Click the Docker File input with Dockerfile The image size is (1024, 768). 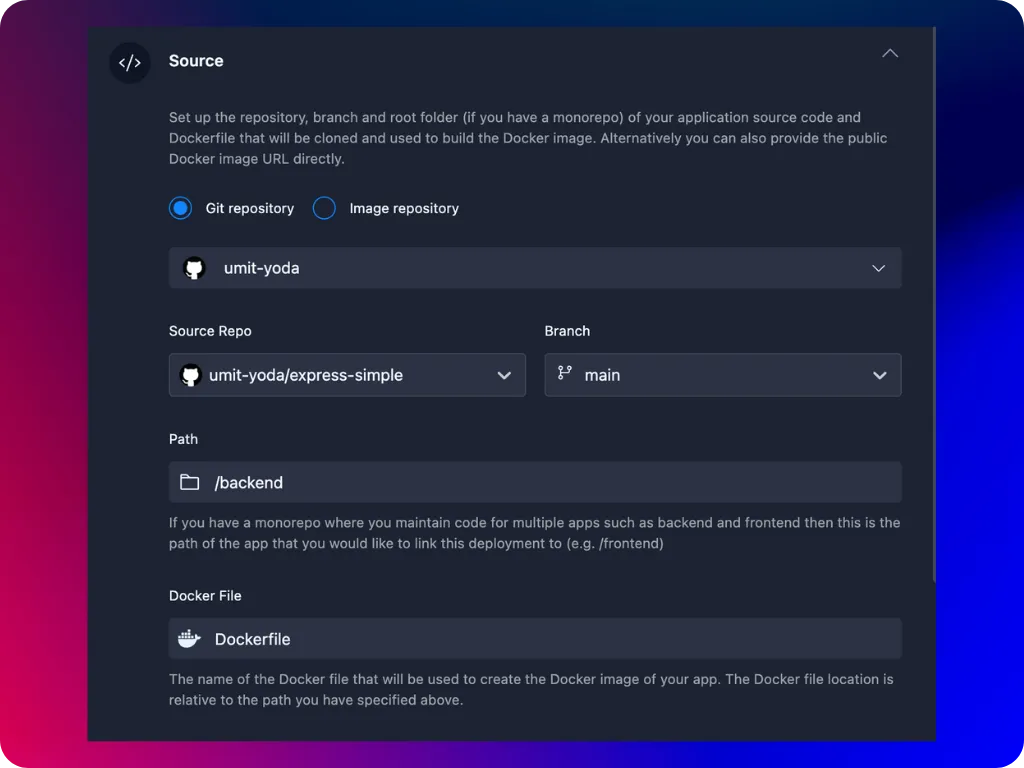535,639
